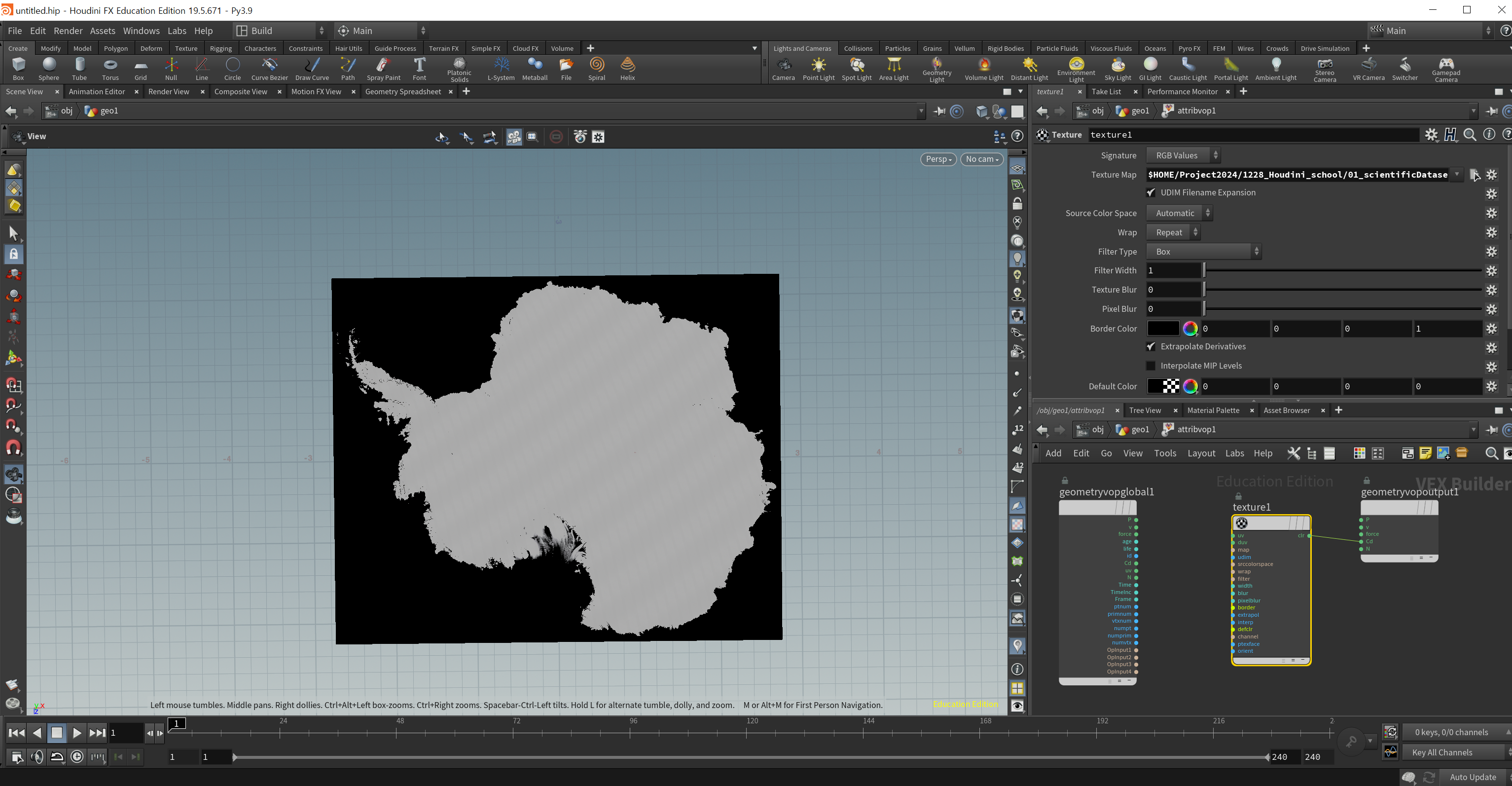Viewport: 1512px width, 786px height.
Task: Create an L-System from the shelf
Action: tap(501, 68)
